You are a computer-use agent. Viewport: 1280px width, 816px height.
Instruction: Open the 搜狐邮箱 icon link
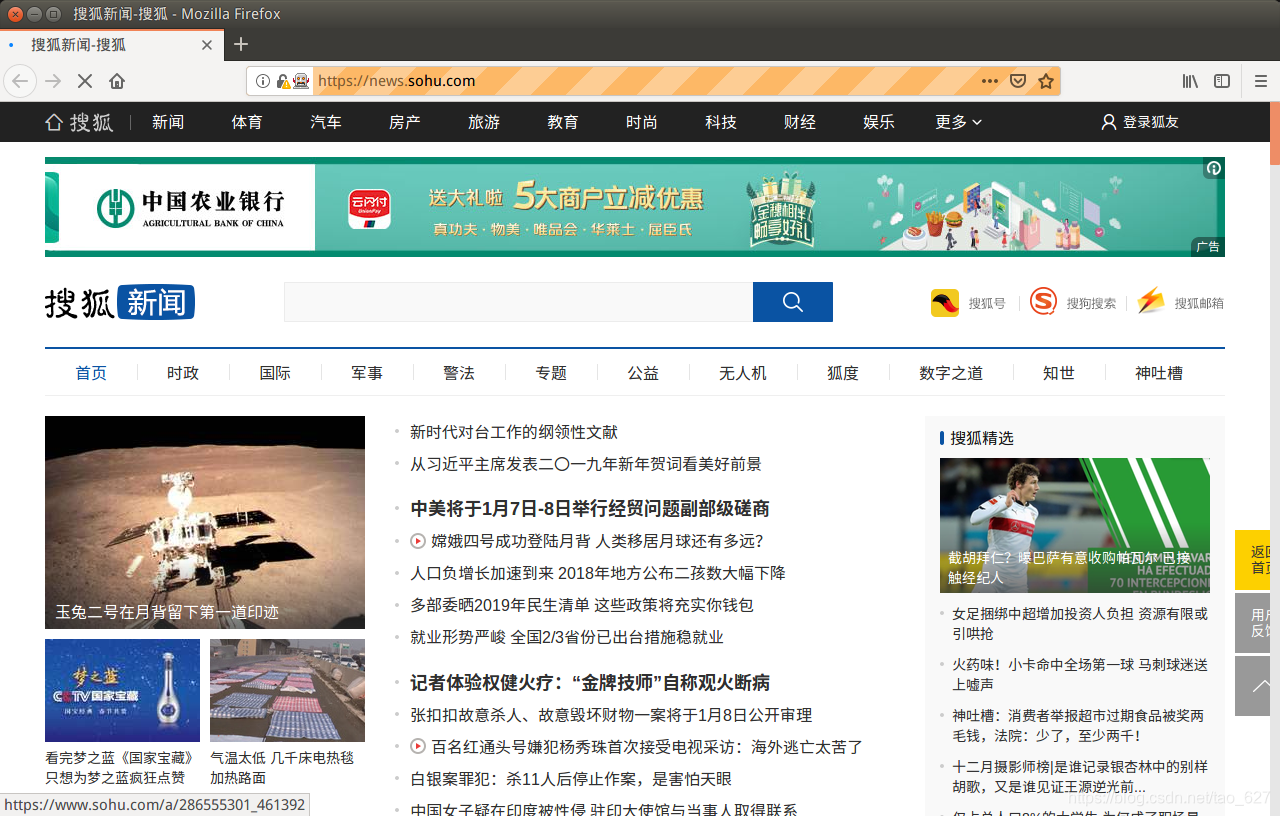[x=1151, y=302]
